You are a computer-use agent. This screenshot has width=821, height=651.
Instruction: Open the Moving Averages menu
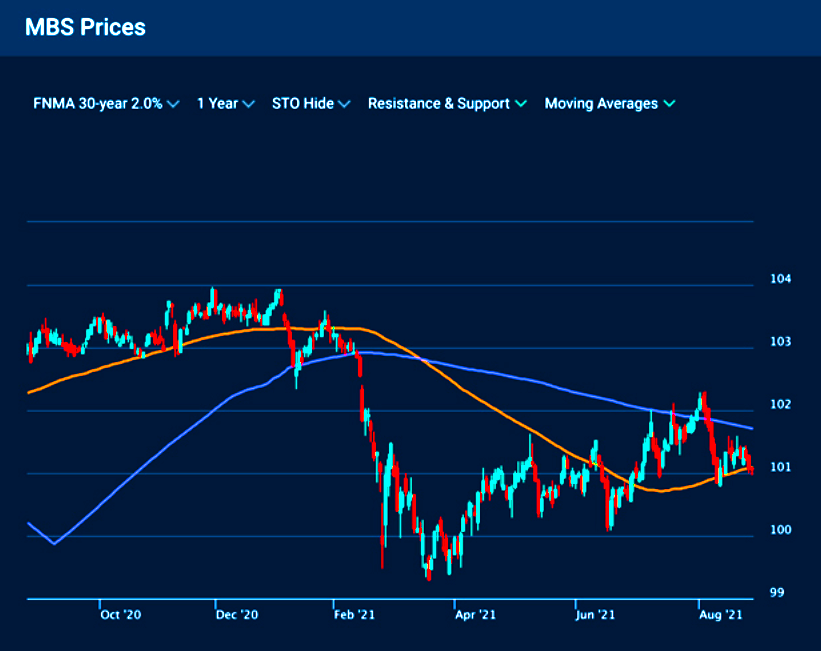pos(609,104)
